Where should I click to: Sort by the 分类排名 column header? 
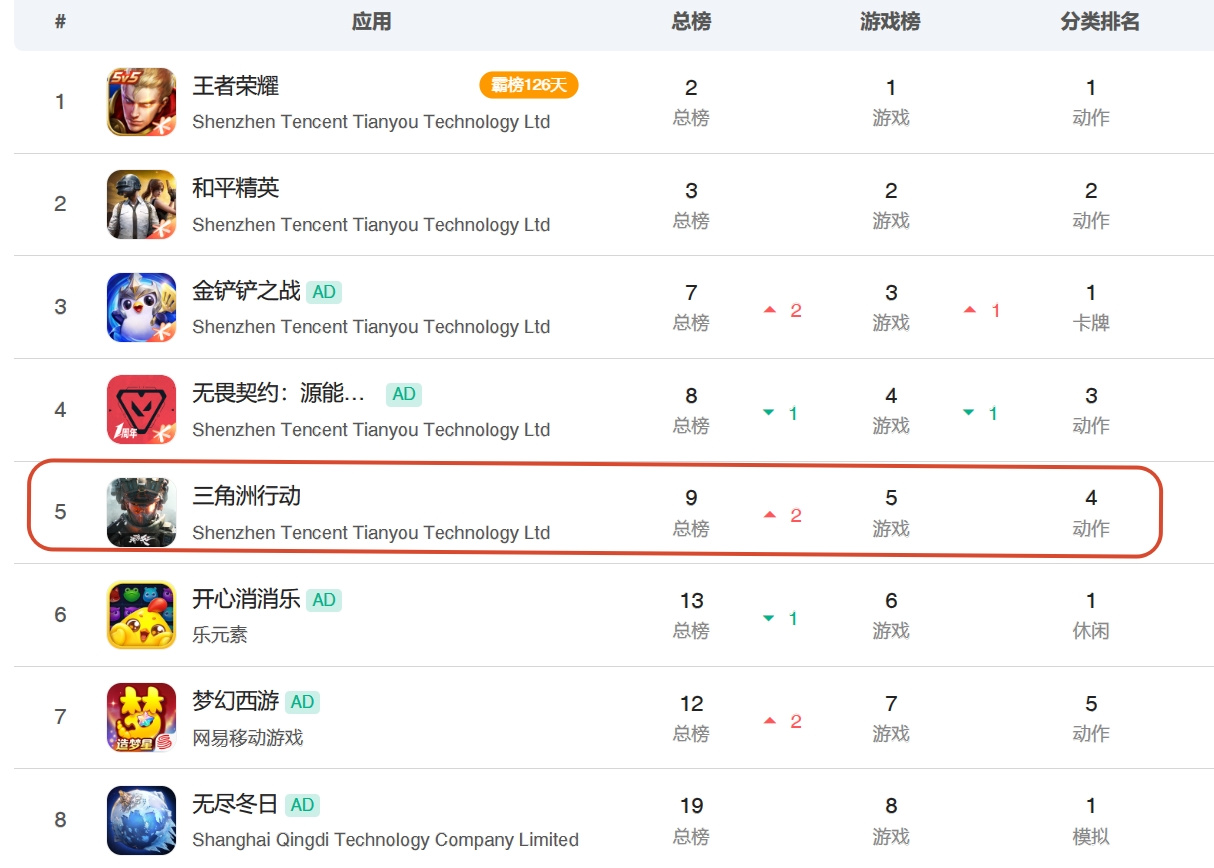[x=1100, y=22]
